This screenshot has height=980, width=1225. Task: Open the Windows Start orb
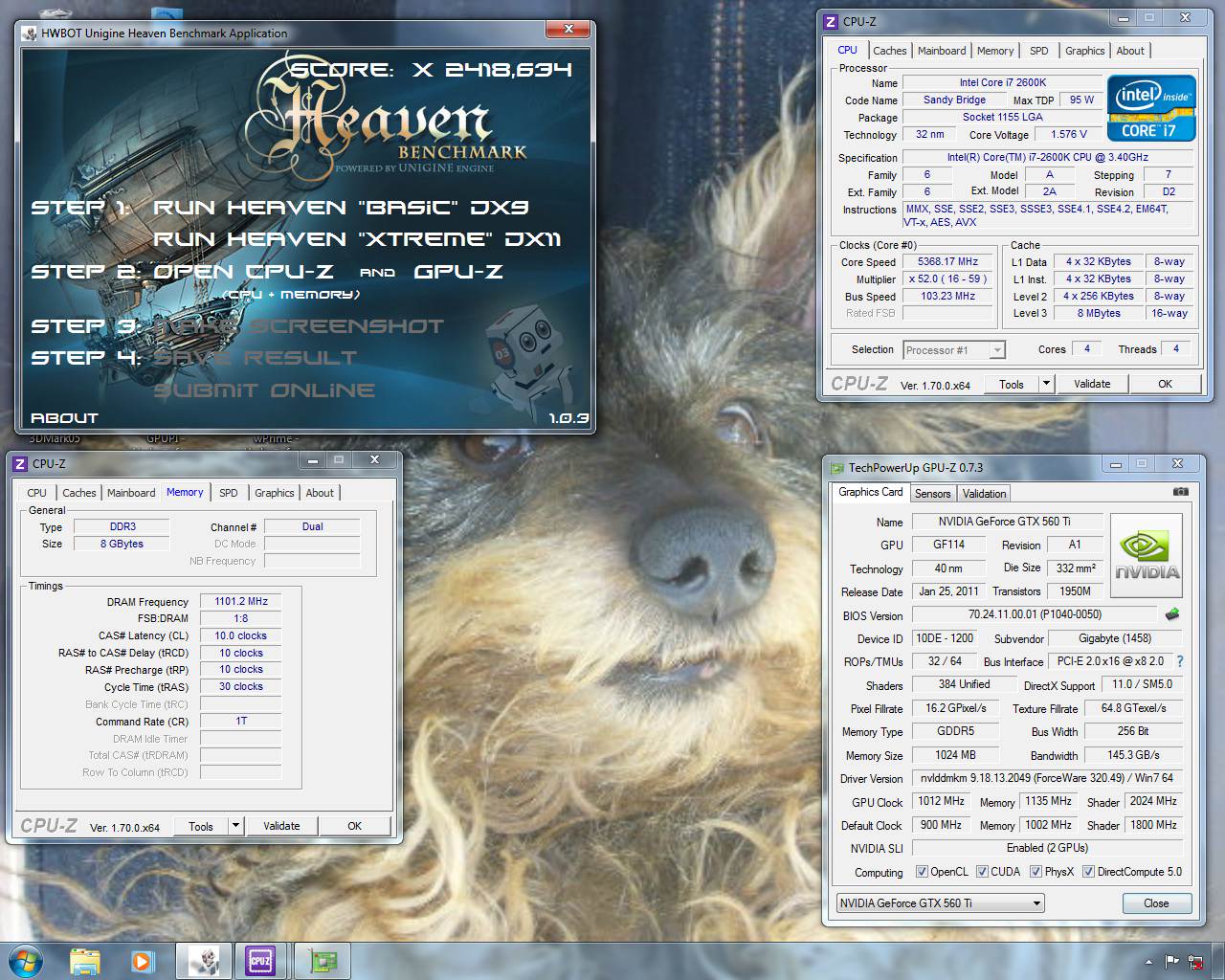[x=24, y=961]
